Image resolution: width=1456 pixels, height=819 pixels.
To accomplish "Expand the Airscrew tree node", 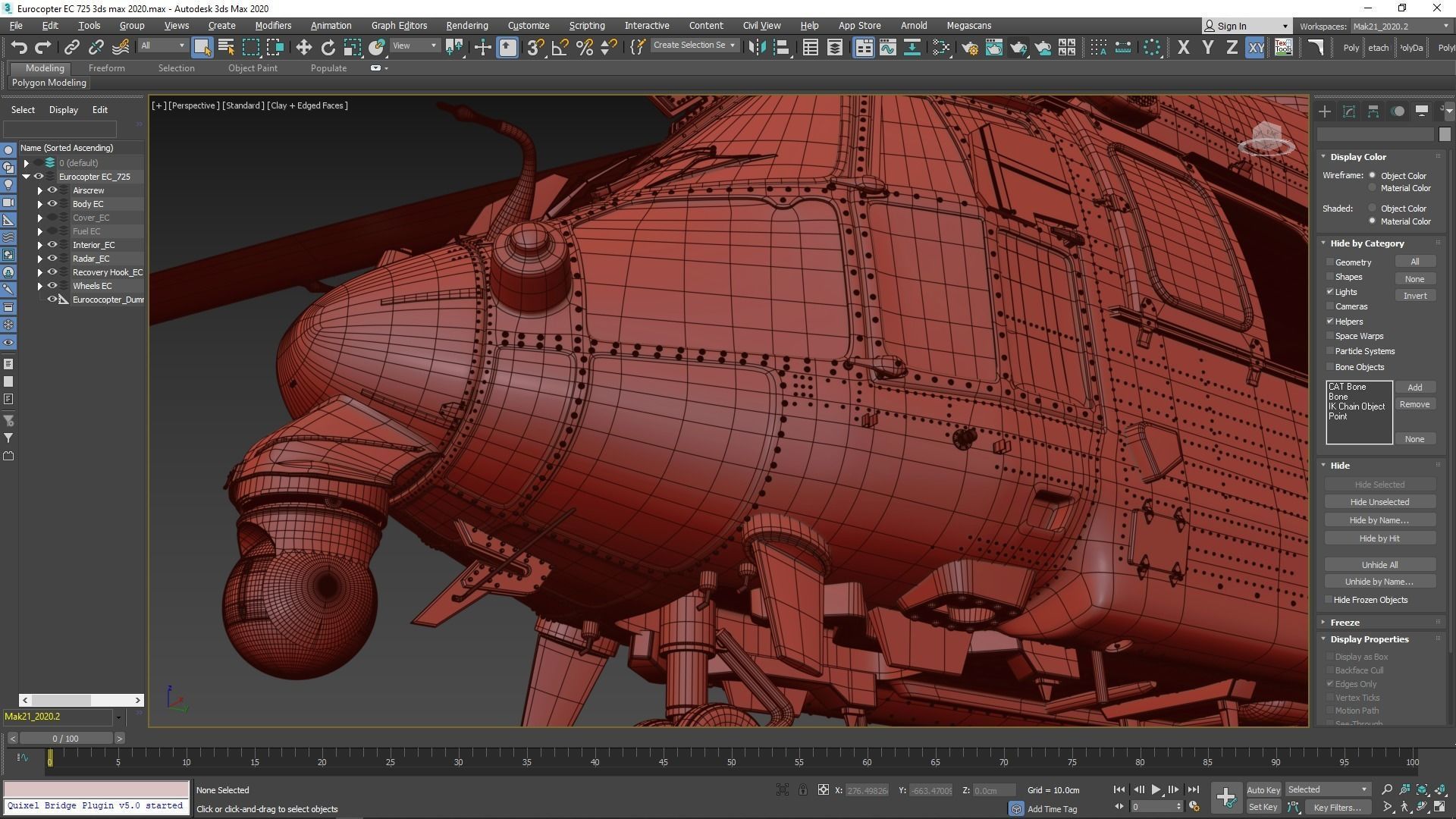I will pos(40,190).
